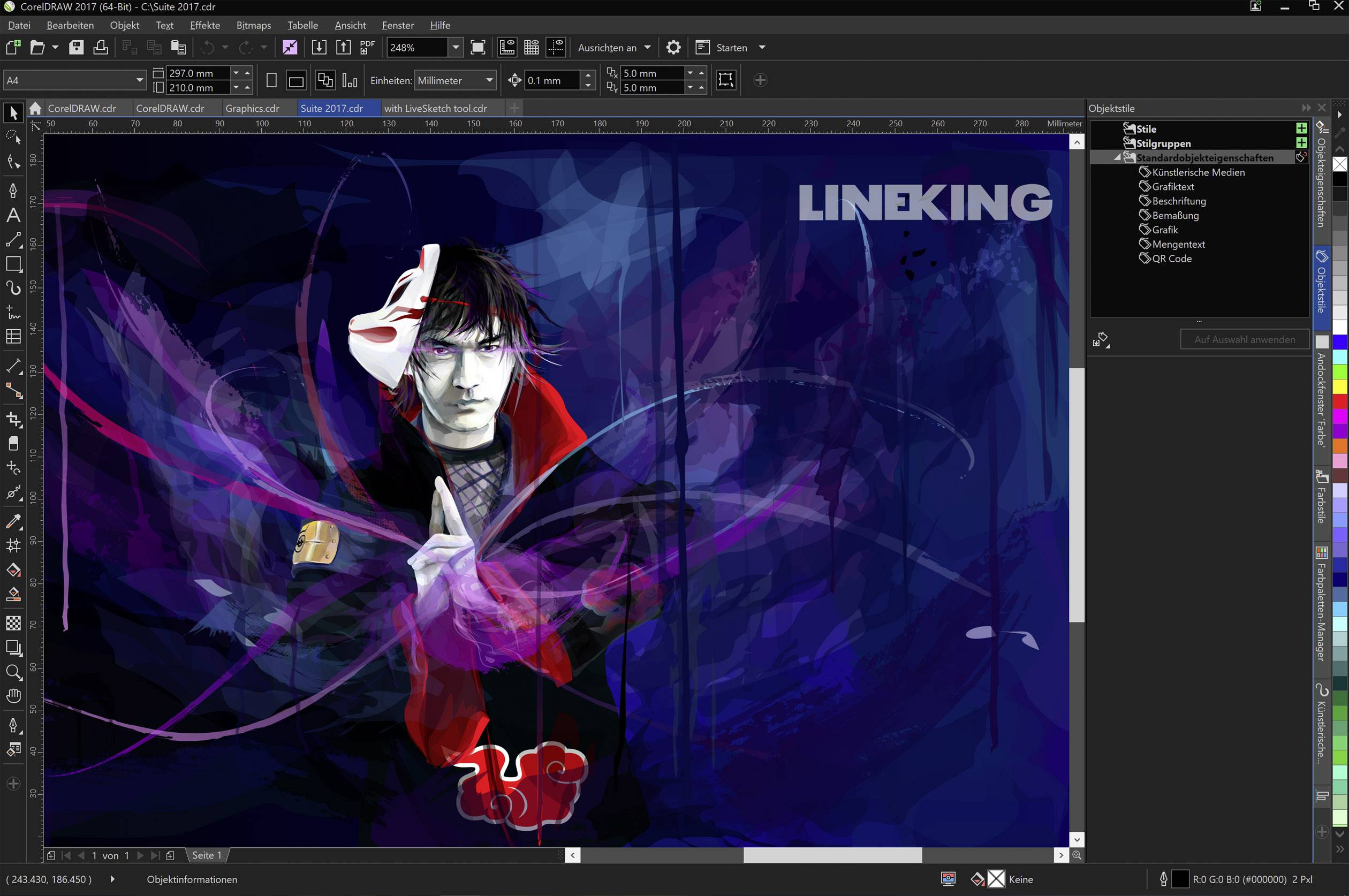Set page to portrait orientation
This screenshot has height=896, width=1349.
tap(271, 81)
